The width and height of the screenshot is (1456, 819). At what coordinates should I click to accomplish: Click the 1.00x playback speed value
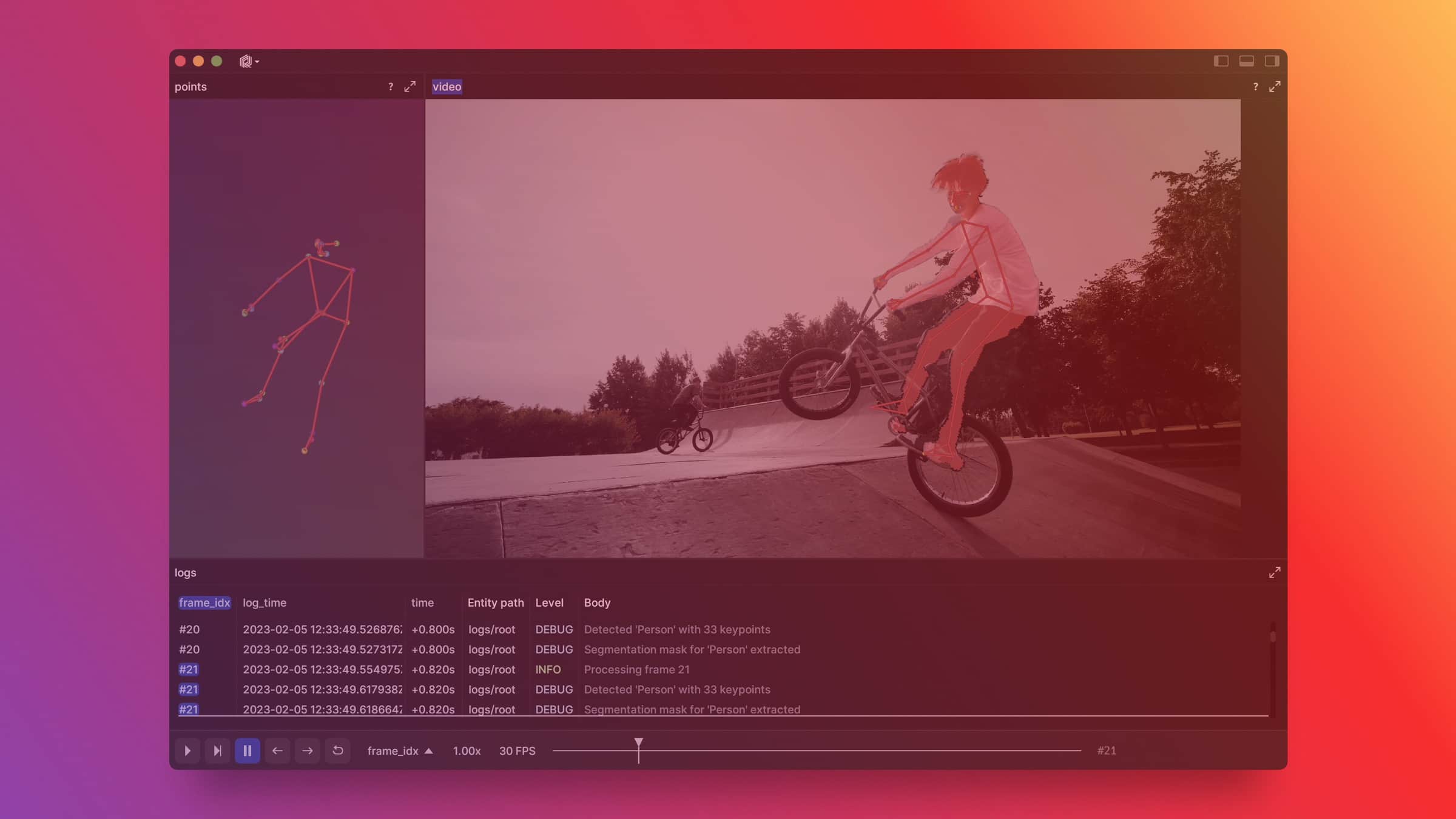(x=467, y=751)
